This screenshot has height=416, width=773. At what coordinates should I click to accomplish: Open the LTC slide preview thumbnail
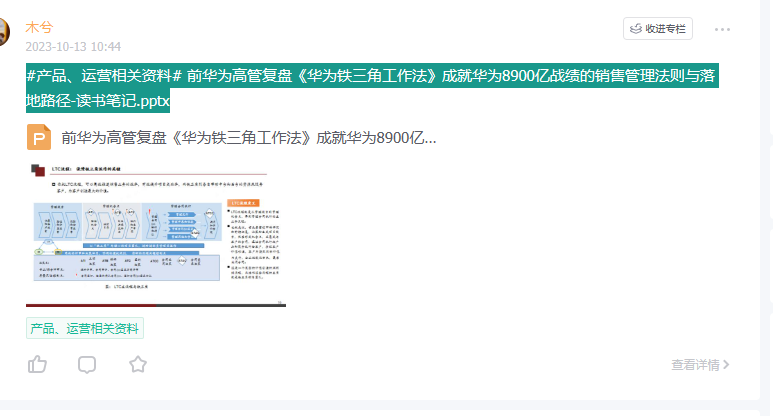[x=156, y=235]
